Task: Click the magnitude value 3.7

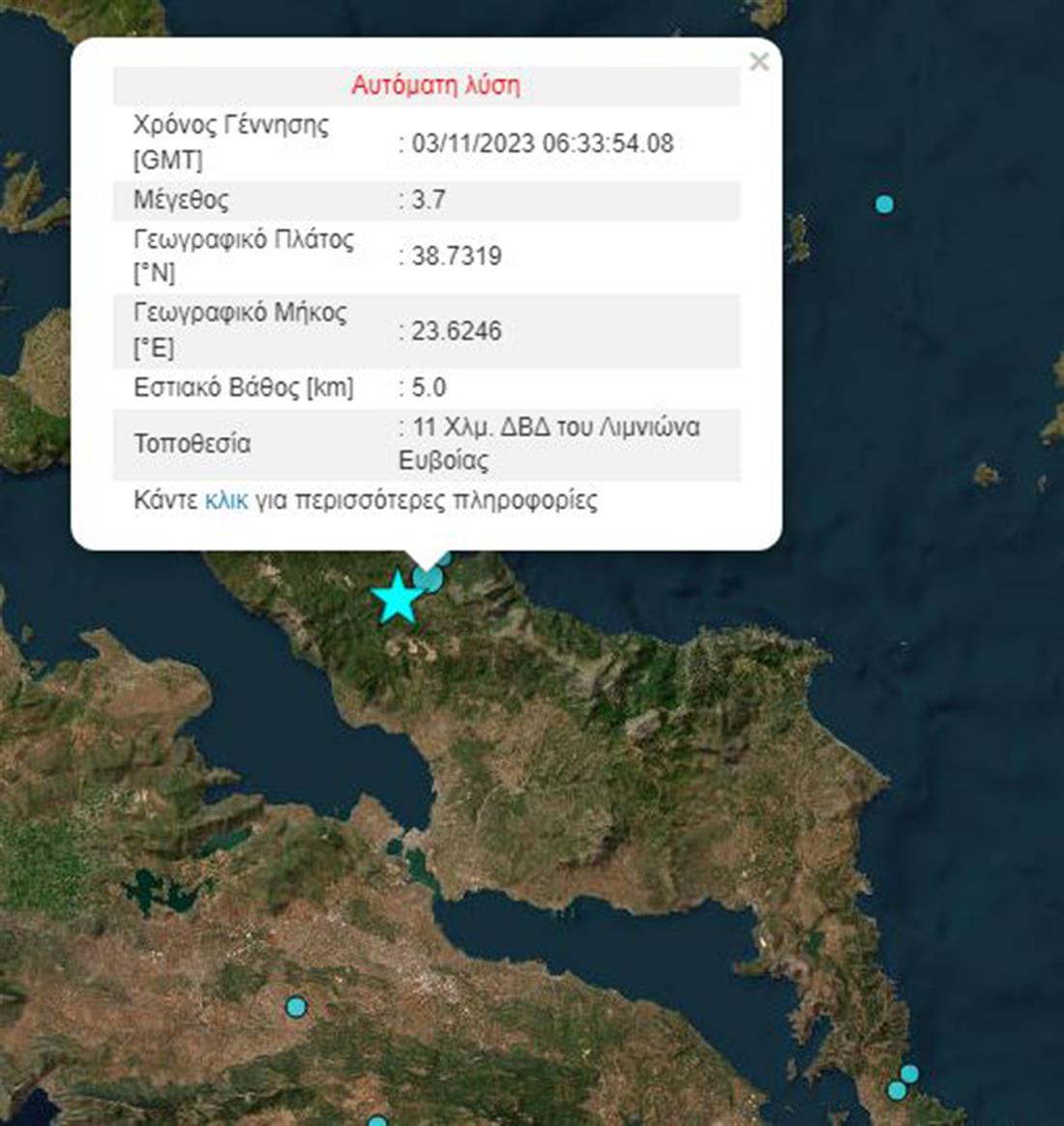Action: point(429,199)
